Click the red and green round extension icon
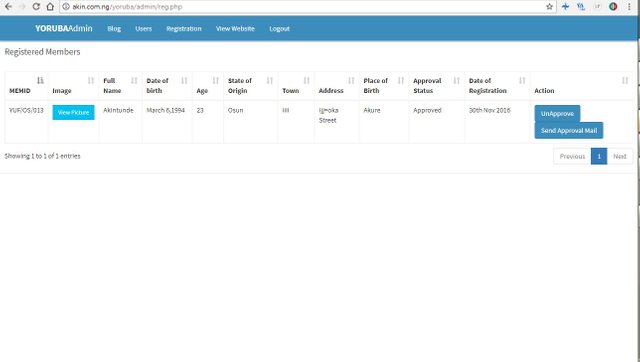 [613, 7]
